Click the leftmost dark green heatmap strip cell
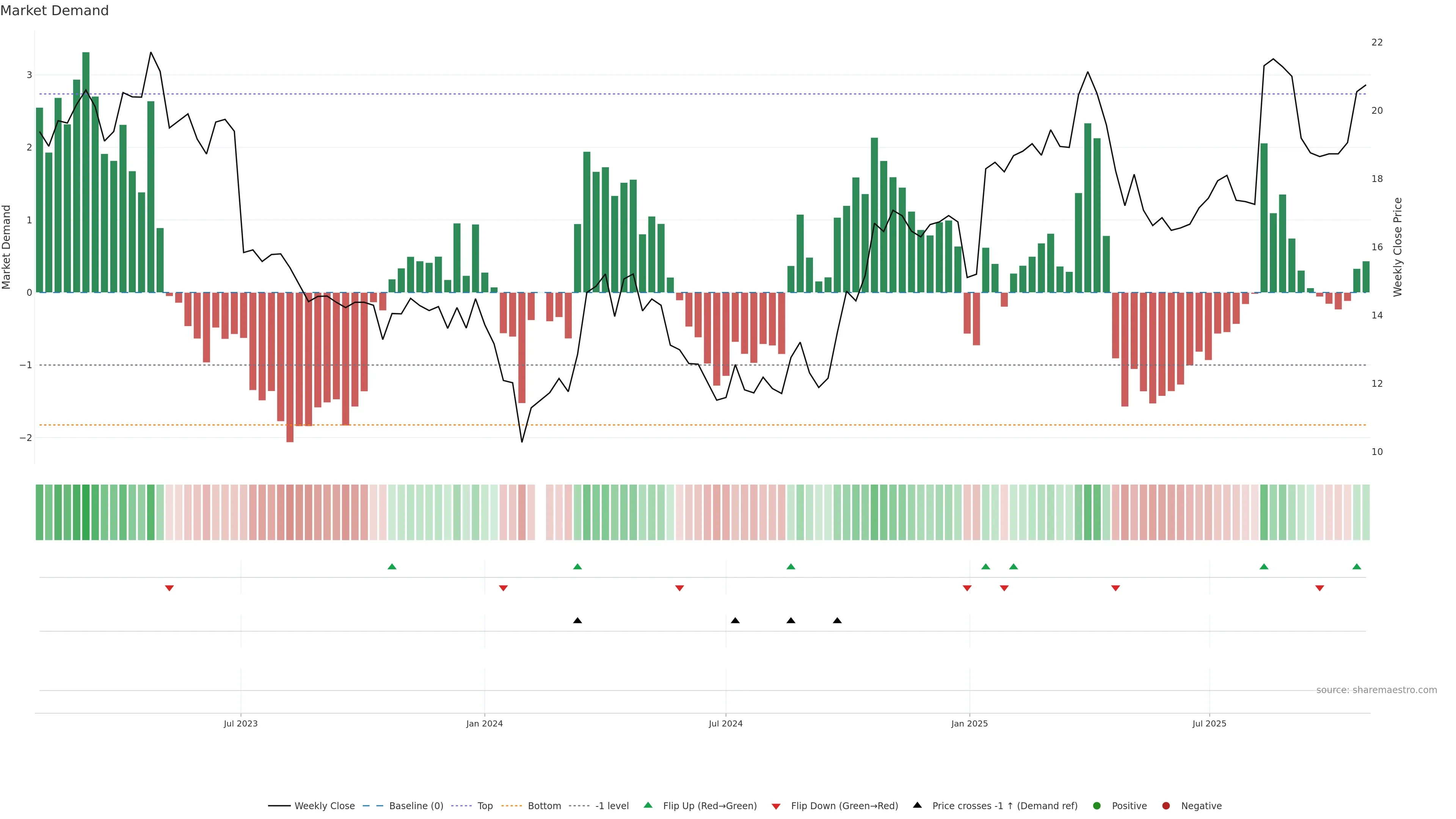1456x819 pixels. 39,512
